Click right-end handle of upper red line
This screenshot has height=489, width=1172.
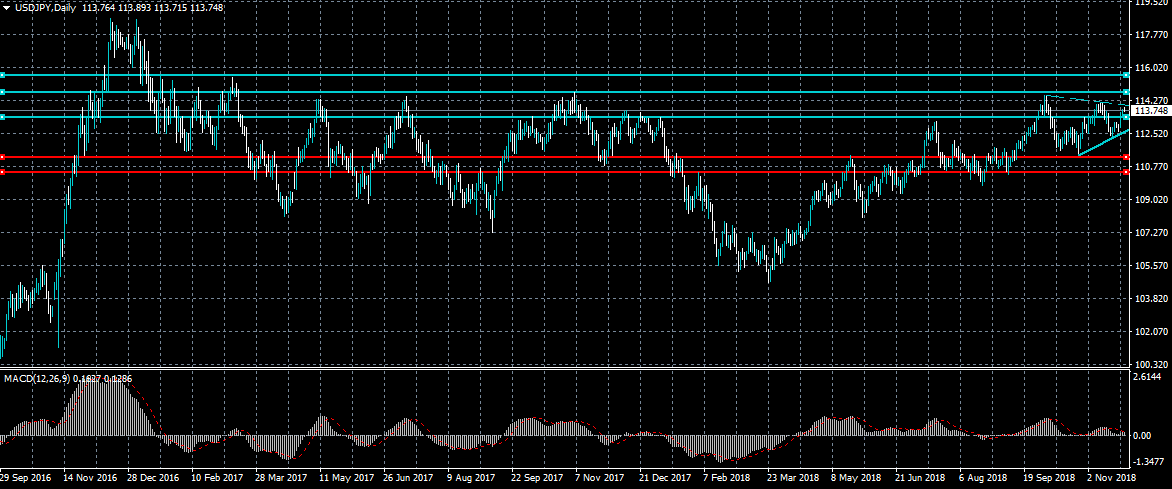tap(1126, 157)
